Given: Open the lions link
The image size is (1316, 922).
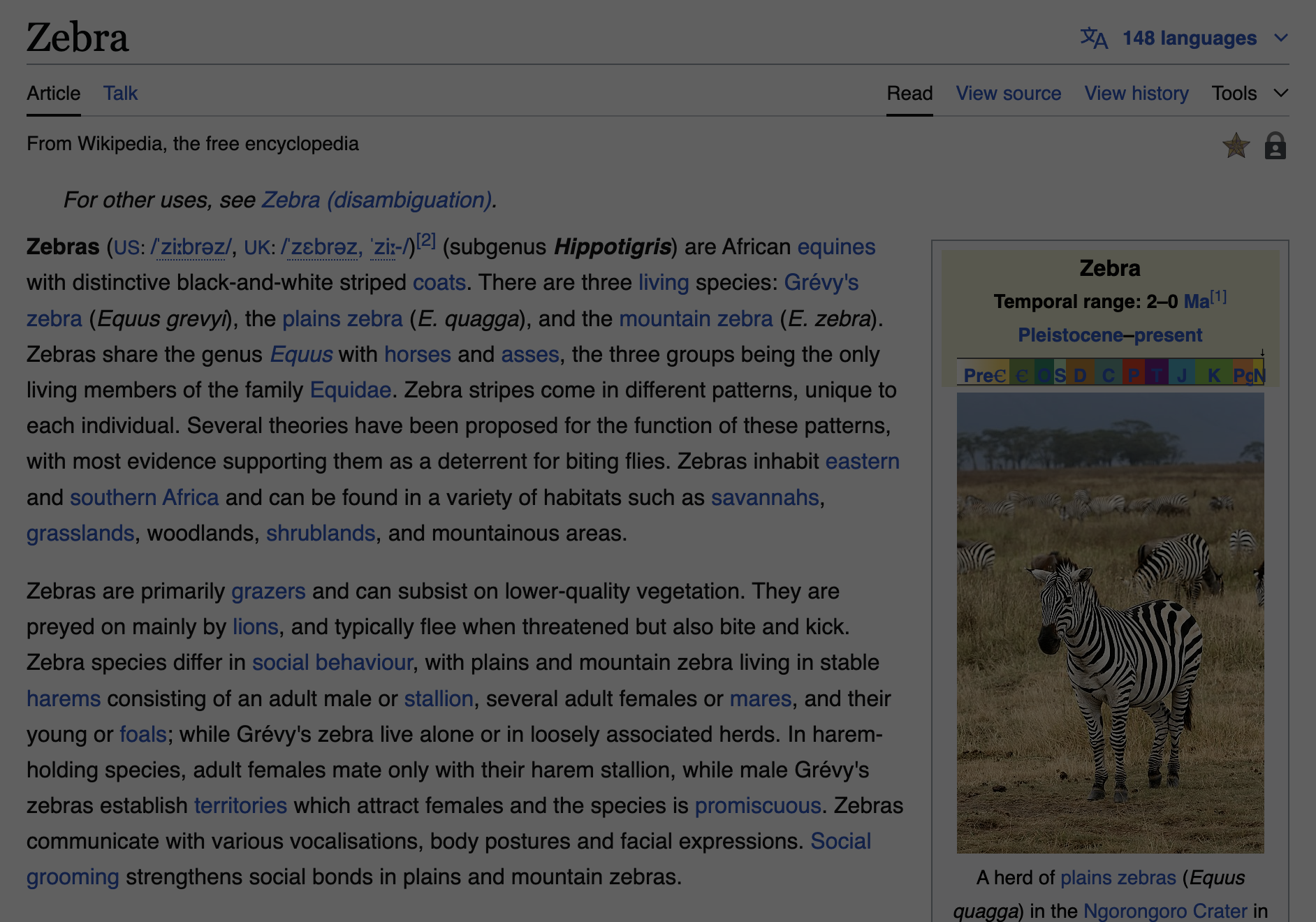Looking at the screenshot, I should (256, 627).
